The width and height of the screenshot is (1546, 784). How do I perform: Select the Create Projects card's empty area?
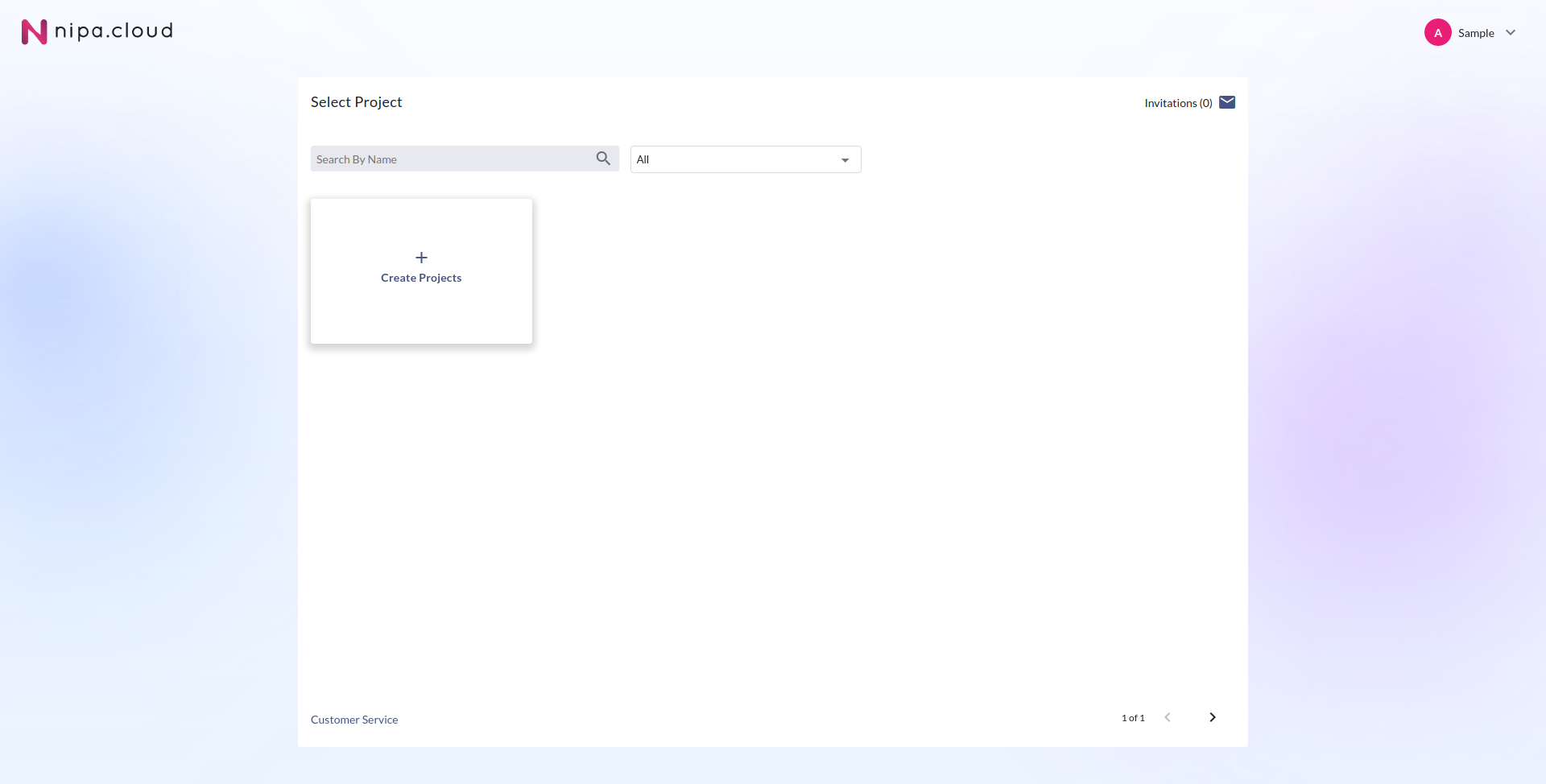(x=421, y=318)
